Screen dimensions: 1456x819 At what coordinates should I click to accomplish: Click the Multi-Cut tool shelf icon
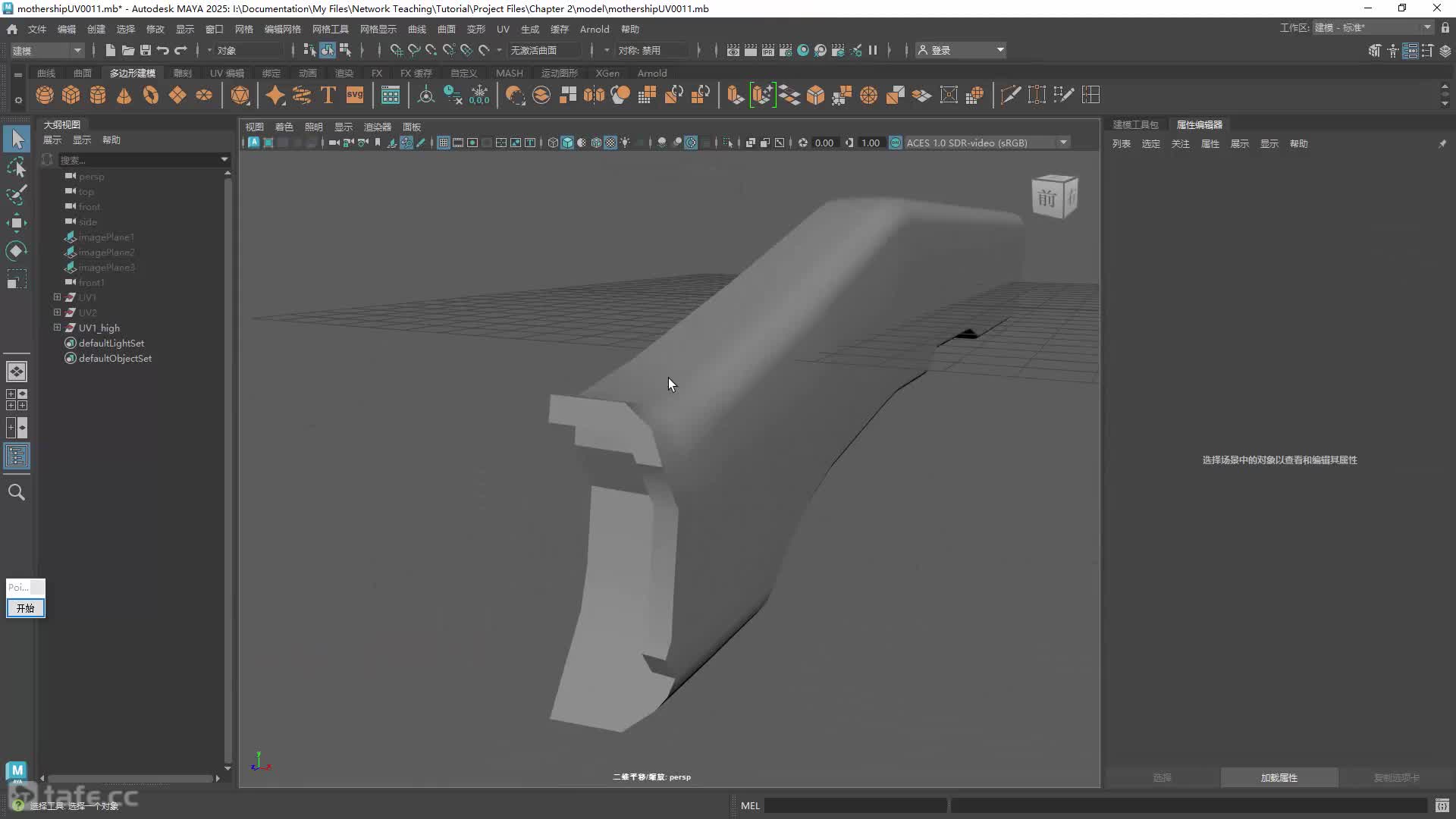coord(1010,95)
